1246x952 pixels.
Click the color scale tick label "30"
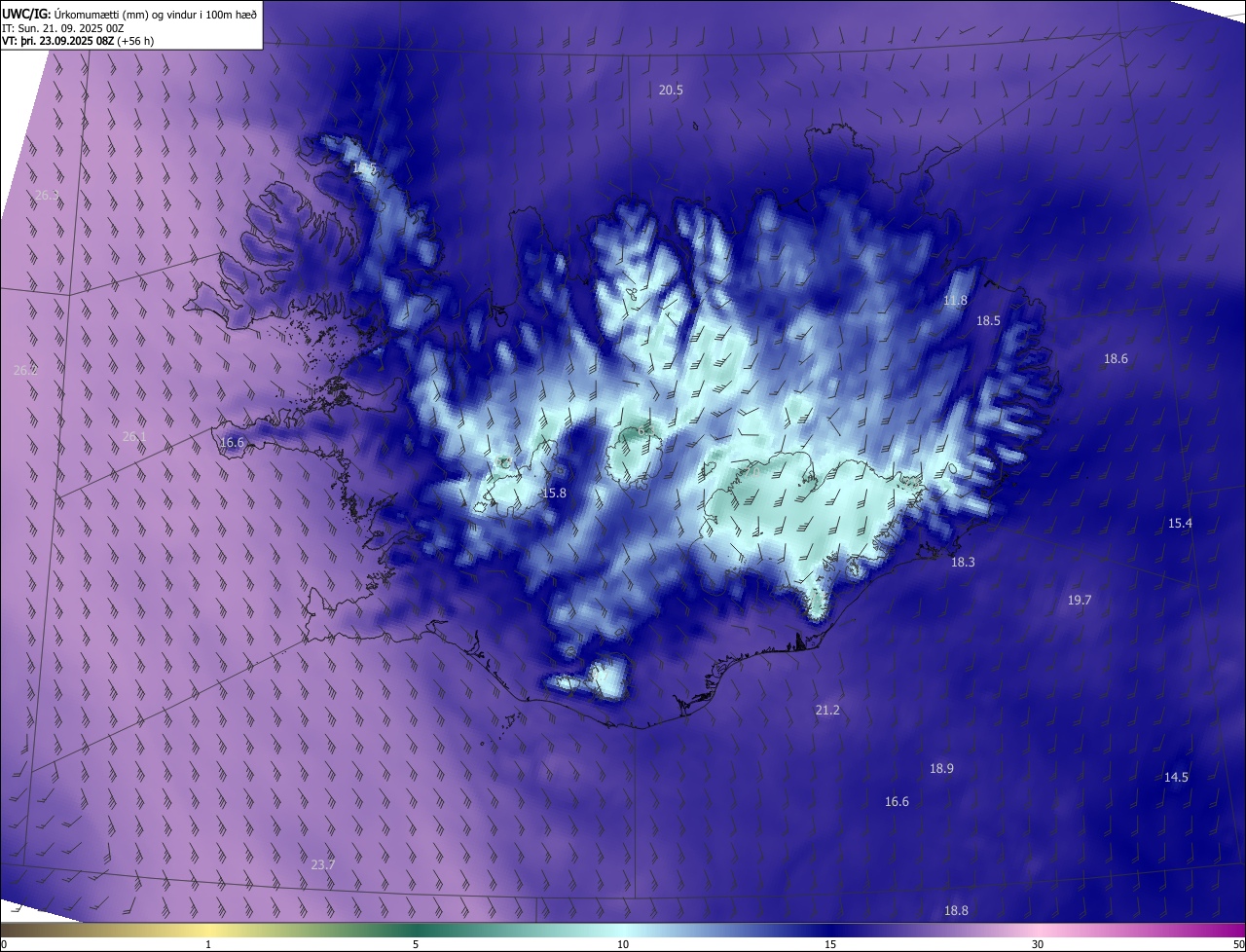[1038, 945]
